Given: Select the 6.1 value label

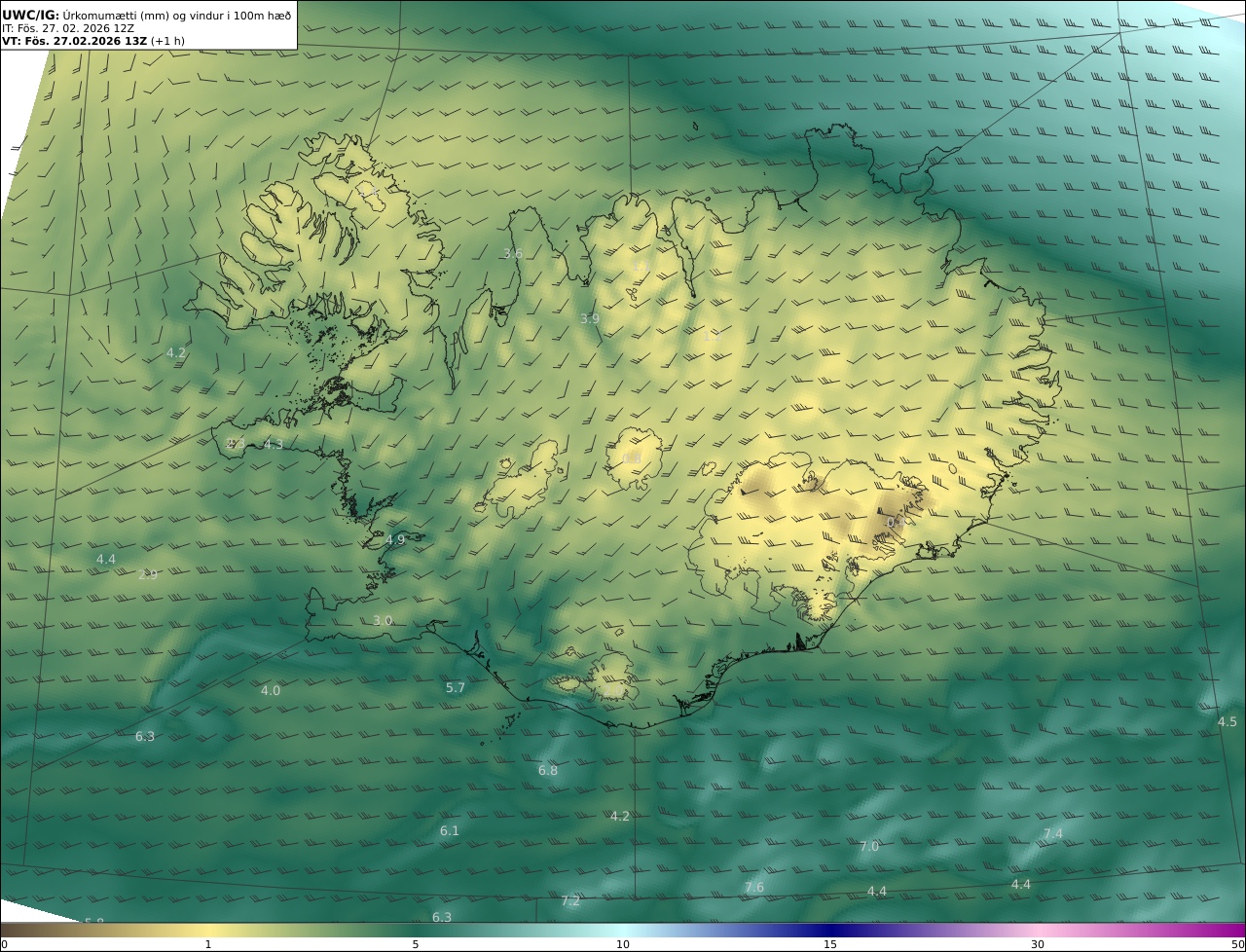Looking at the screenshot, I should [x=449, y=830].
